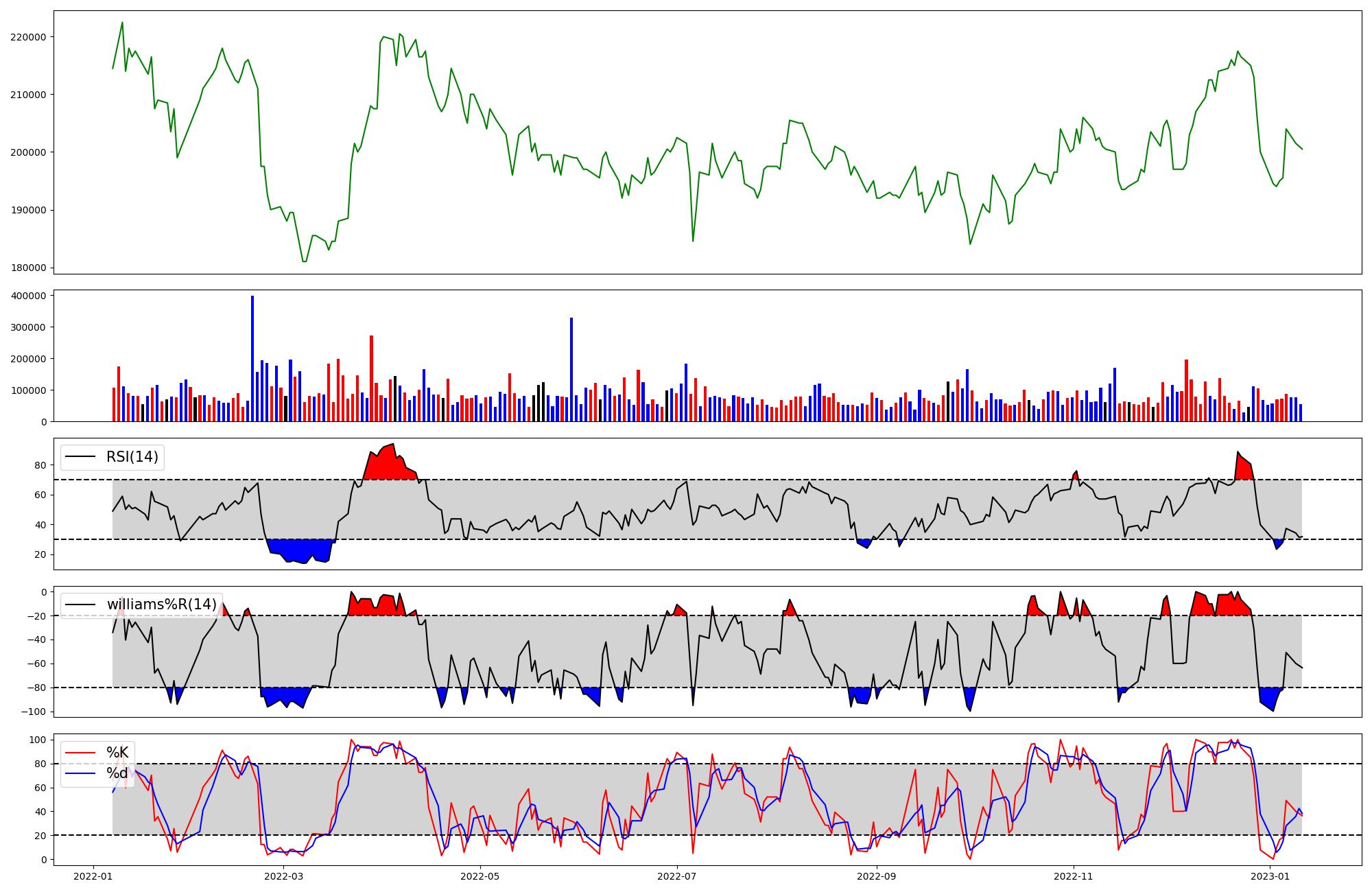Click the 2022-05 x-axis date label
Image resolution: width=1372 pixels, height=892 pixels.
(480, 876)
